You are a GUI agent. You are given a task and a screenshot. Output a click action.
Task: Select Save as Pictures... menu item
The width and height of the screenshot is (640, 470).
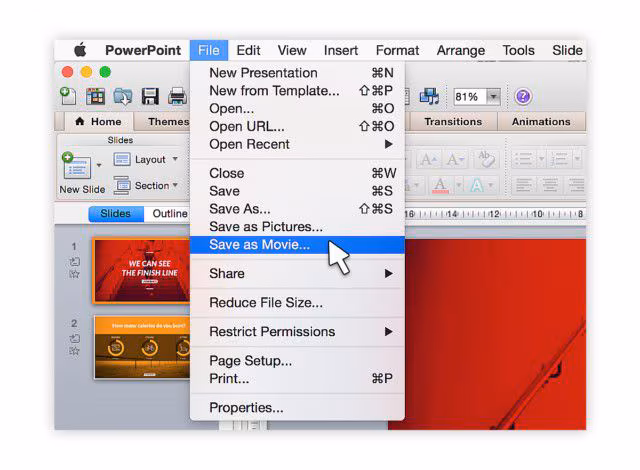[x=297, y=226]
